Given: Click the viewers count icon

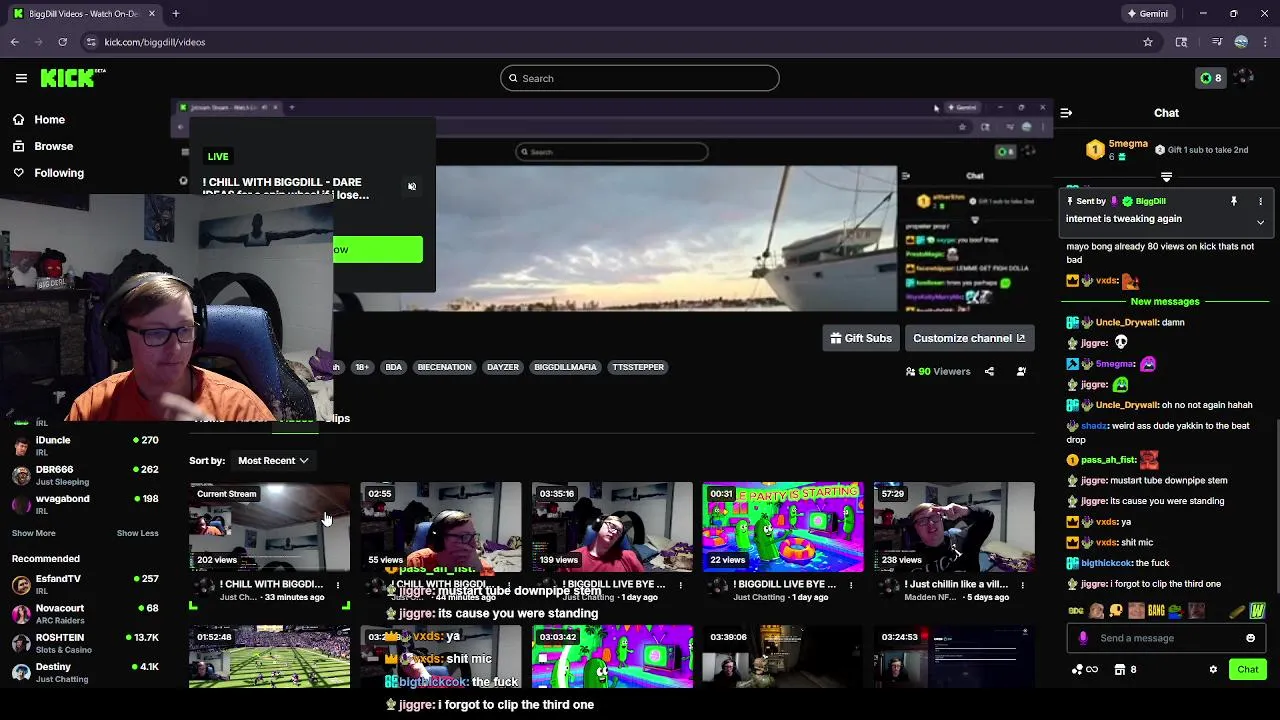Looking at the screenshot, I should [x=910, y=371].
